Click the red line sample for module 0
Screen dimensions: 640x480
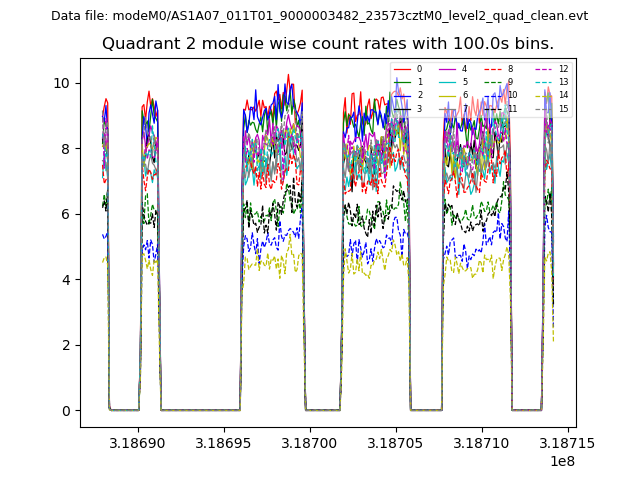404,69
